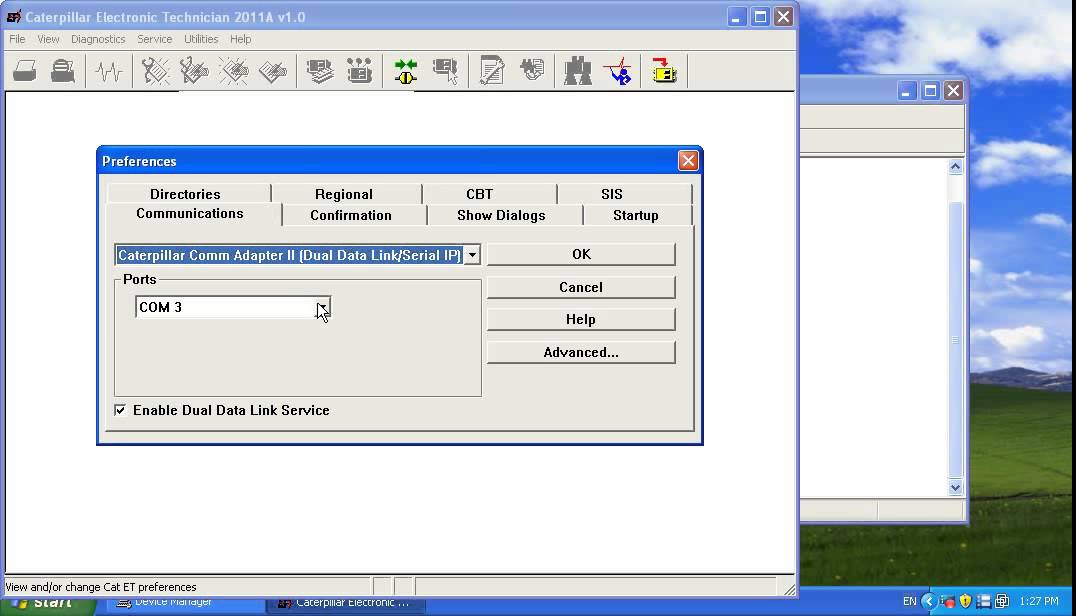This screenshot has width=1076, height=616.
Task: Click the red and blue graph figure icon
Action: 618,71
